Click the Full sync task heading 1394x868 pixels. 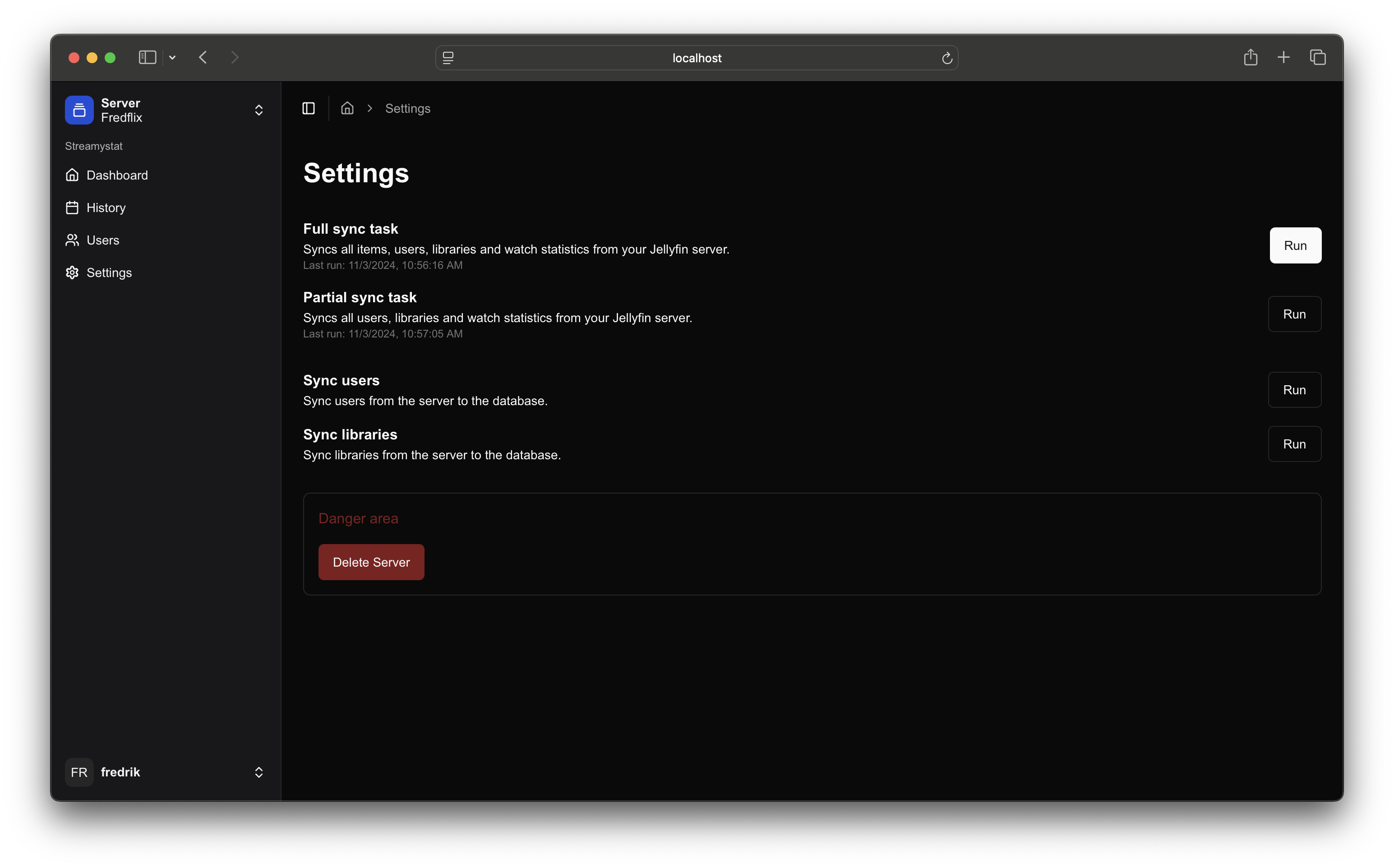pos(351,228)
